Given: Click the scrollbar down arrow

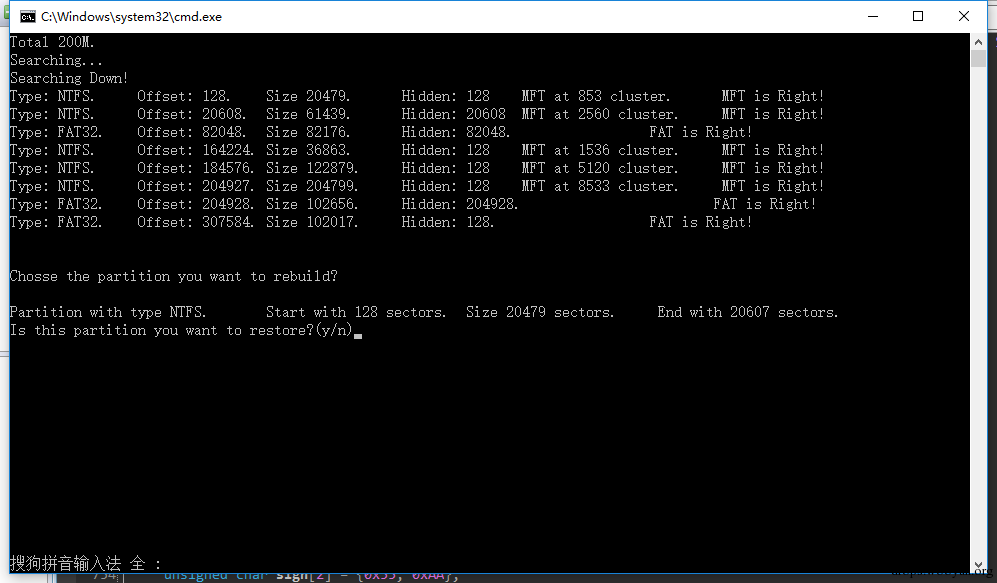Looking at the screenshot, I should 978,565.
